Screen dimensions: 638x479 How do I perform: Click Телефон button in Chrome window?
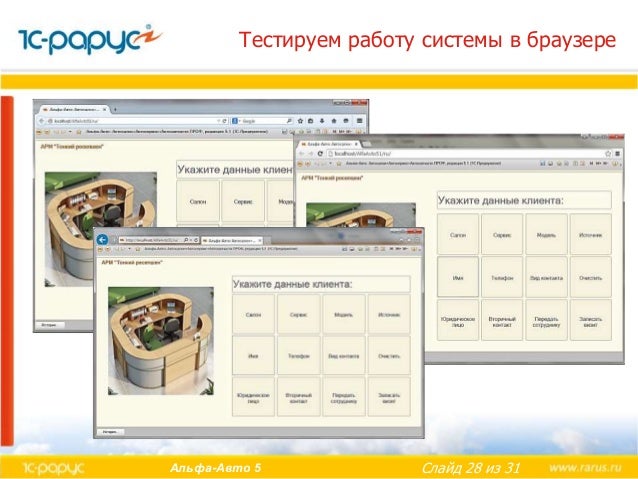502,277
